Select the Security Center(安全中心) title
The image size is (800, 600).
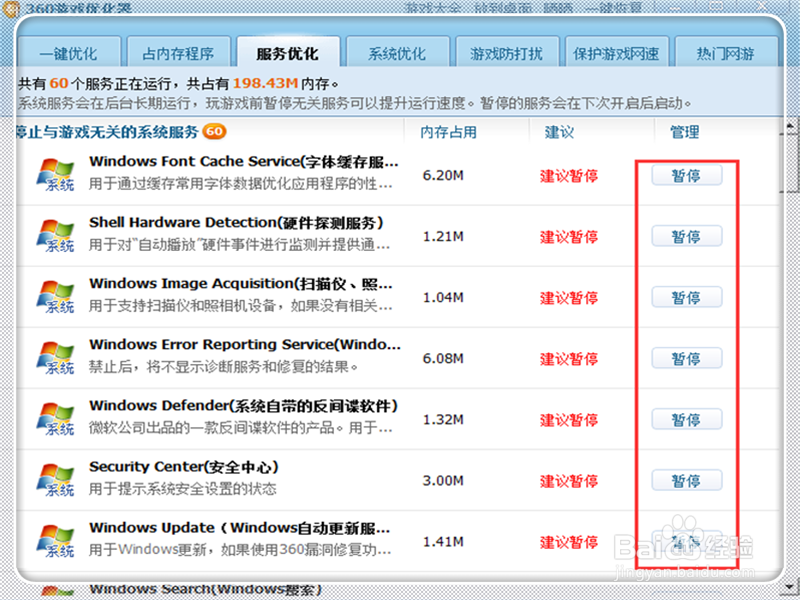coord(184,467)
